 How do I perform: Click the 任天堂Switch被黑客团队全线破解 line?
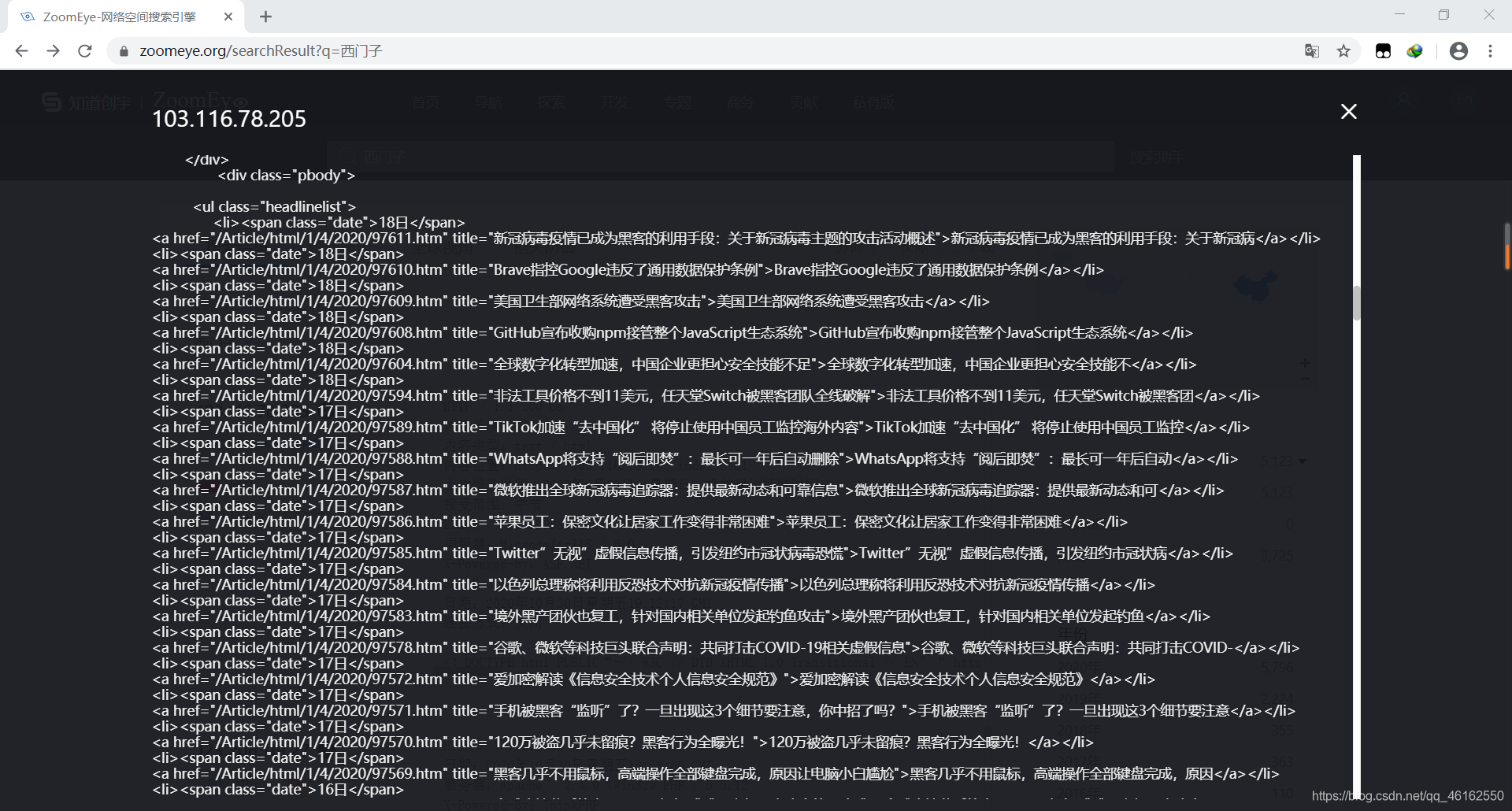tap(706, 396)
